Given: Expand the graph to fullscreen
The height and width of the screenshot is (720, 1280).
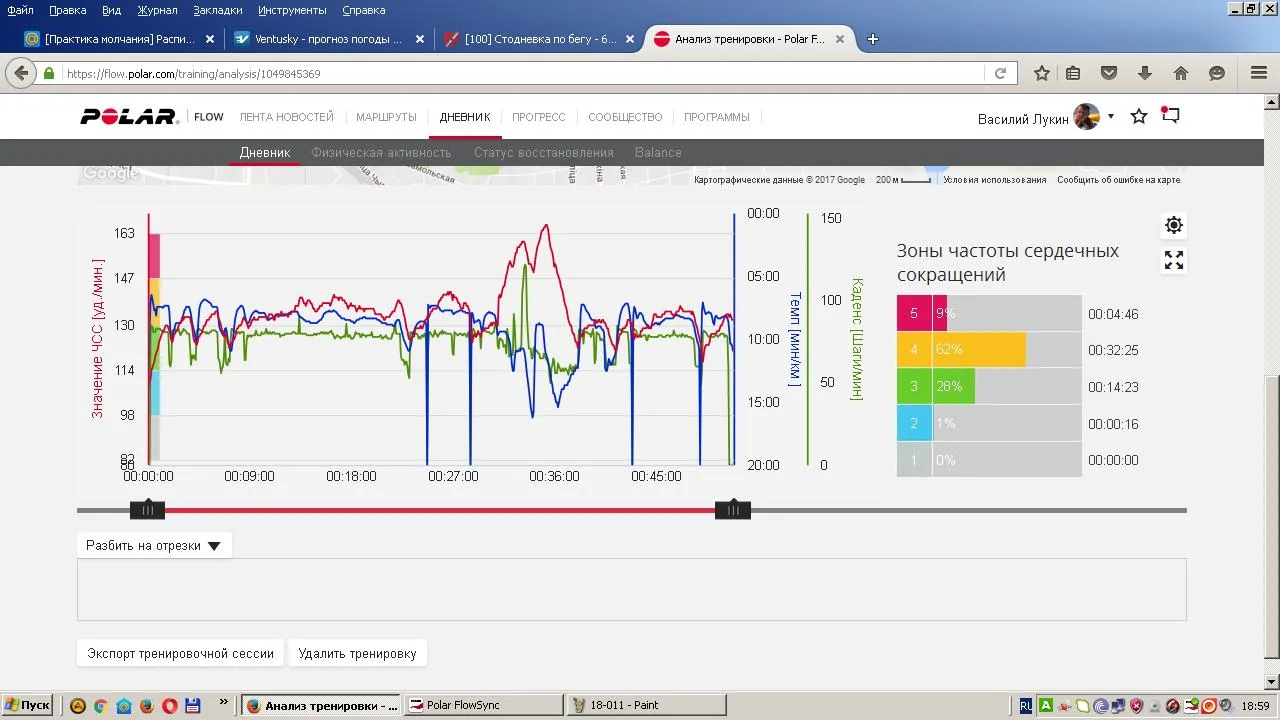Looking at the screenshot, I should (1174, 260).
